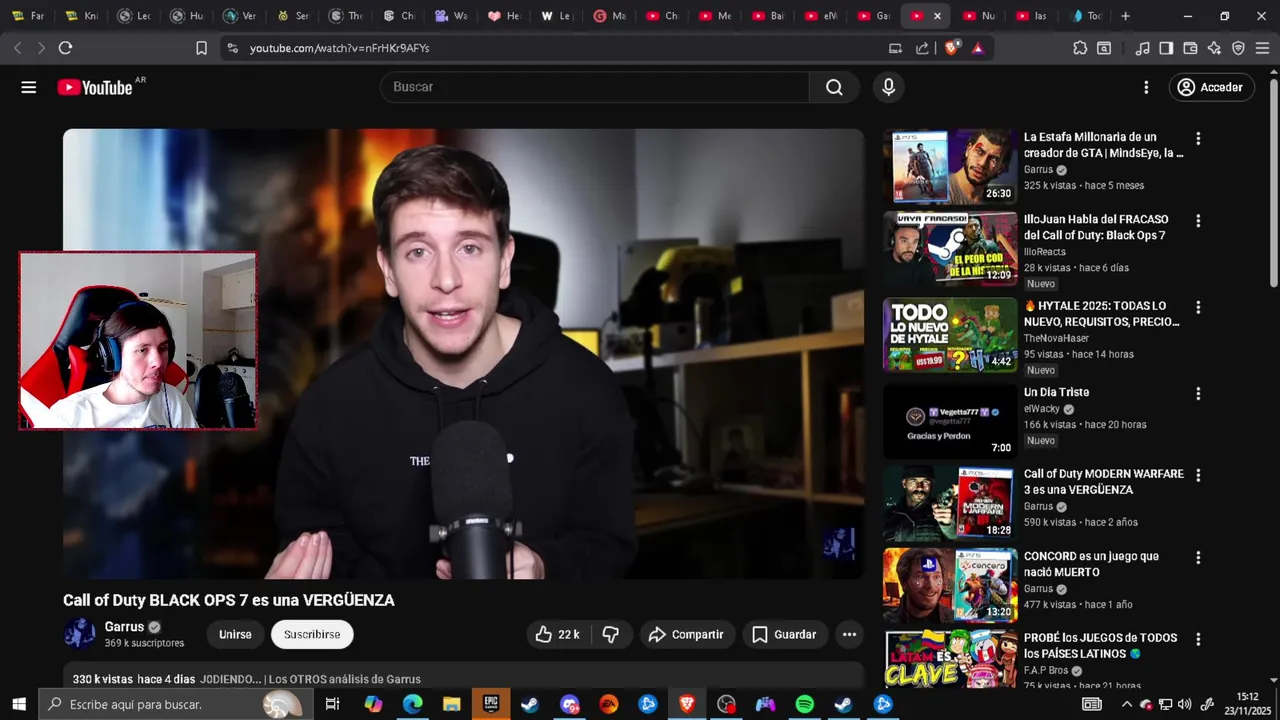
Task: Switch to the 'Wa' browser tab
Action: click(452, 16)
